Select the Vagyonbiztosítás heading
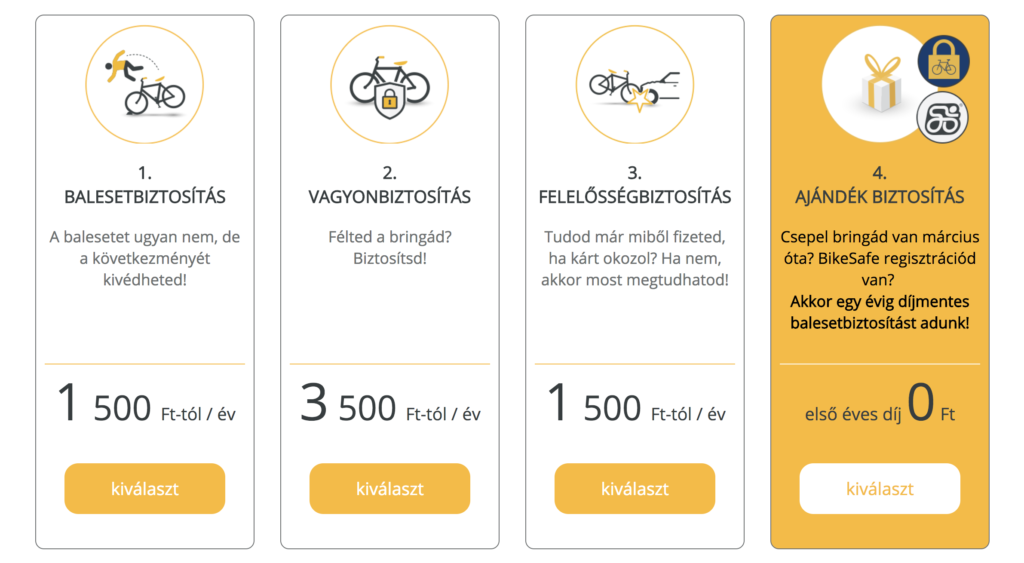 coord(389,197)
